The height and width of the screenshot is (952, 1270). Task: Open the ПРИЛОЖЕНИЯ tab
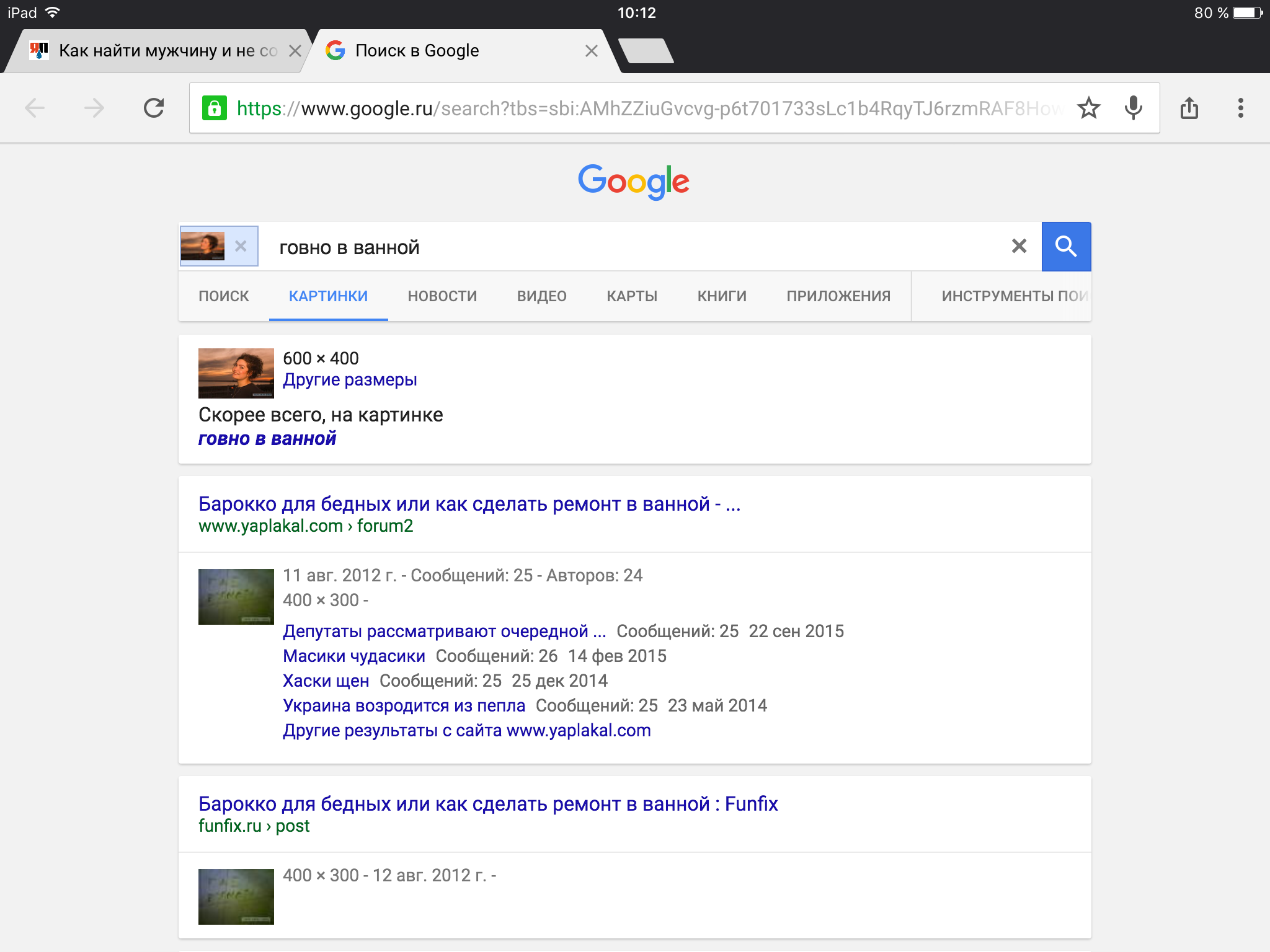[x=838, y=296]
